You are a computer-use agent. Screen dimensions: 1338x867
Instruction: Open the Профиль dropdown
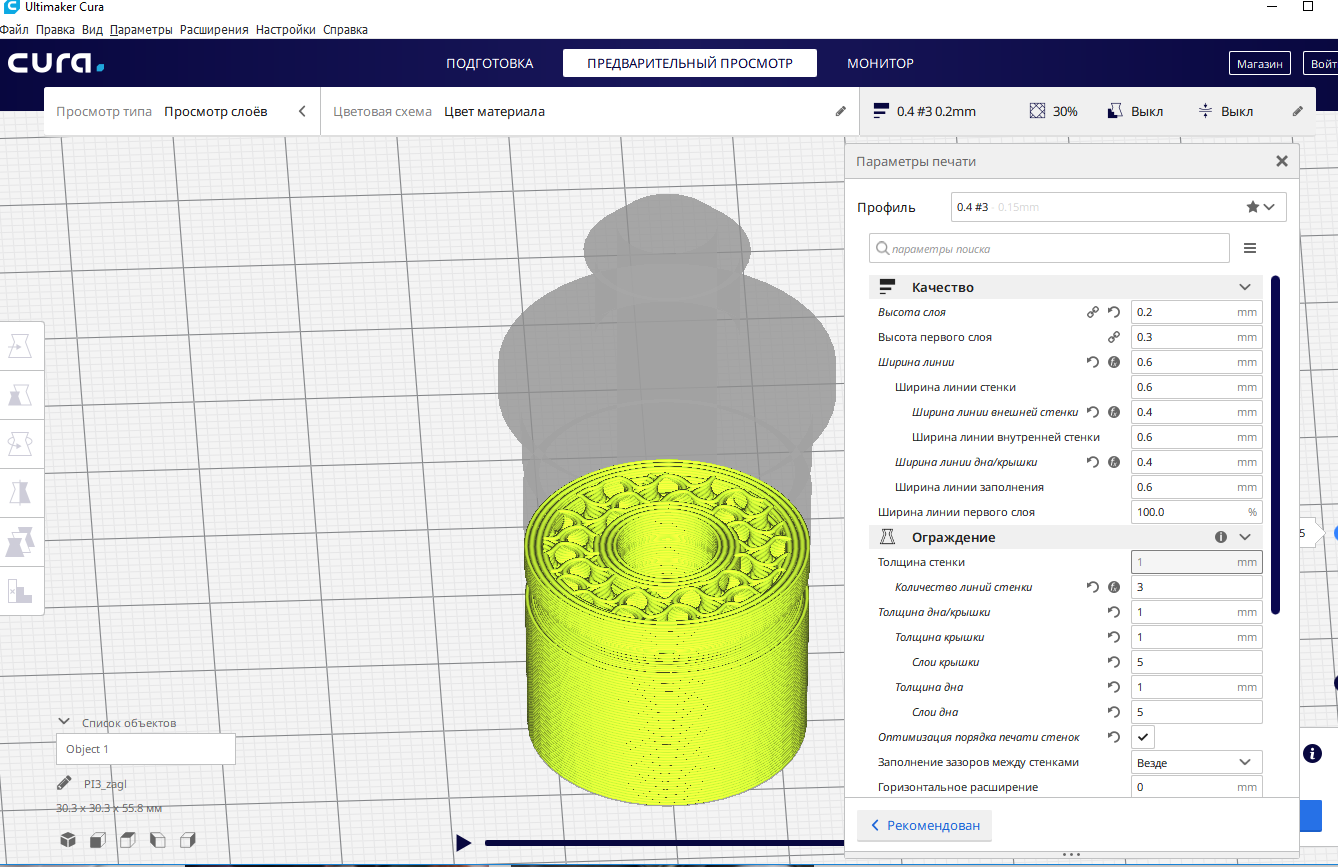[1117, 207]
